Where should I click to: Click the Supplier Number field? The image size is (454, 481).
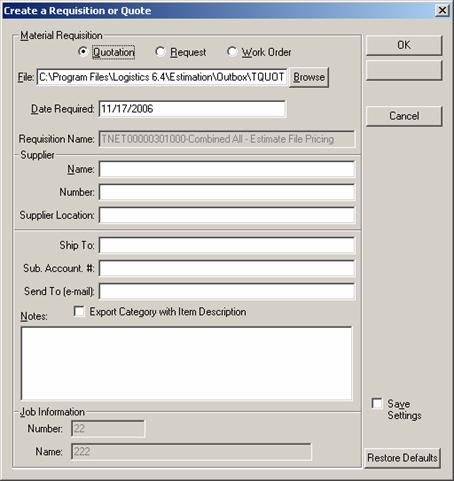click(227, 192)
